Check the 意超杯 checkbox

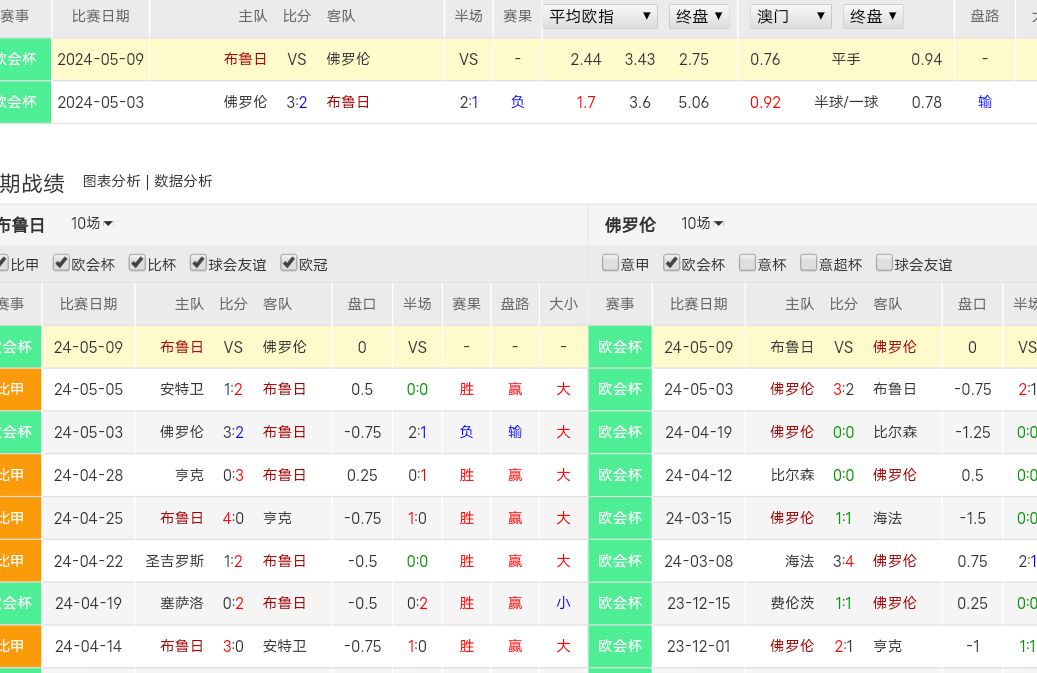coord(809,263)
